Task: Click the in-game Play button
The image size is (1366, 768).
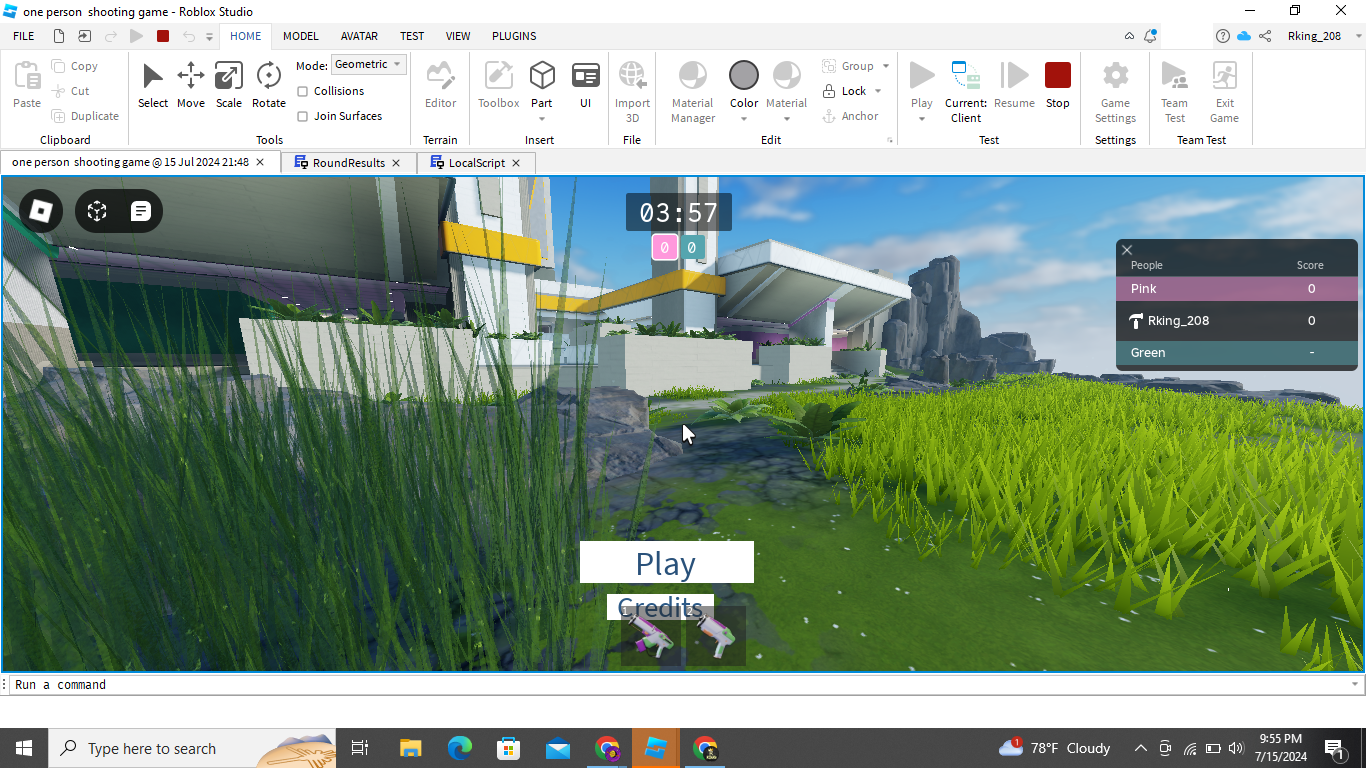Action: 666,562
